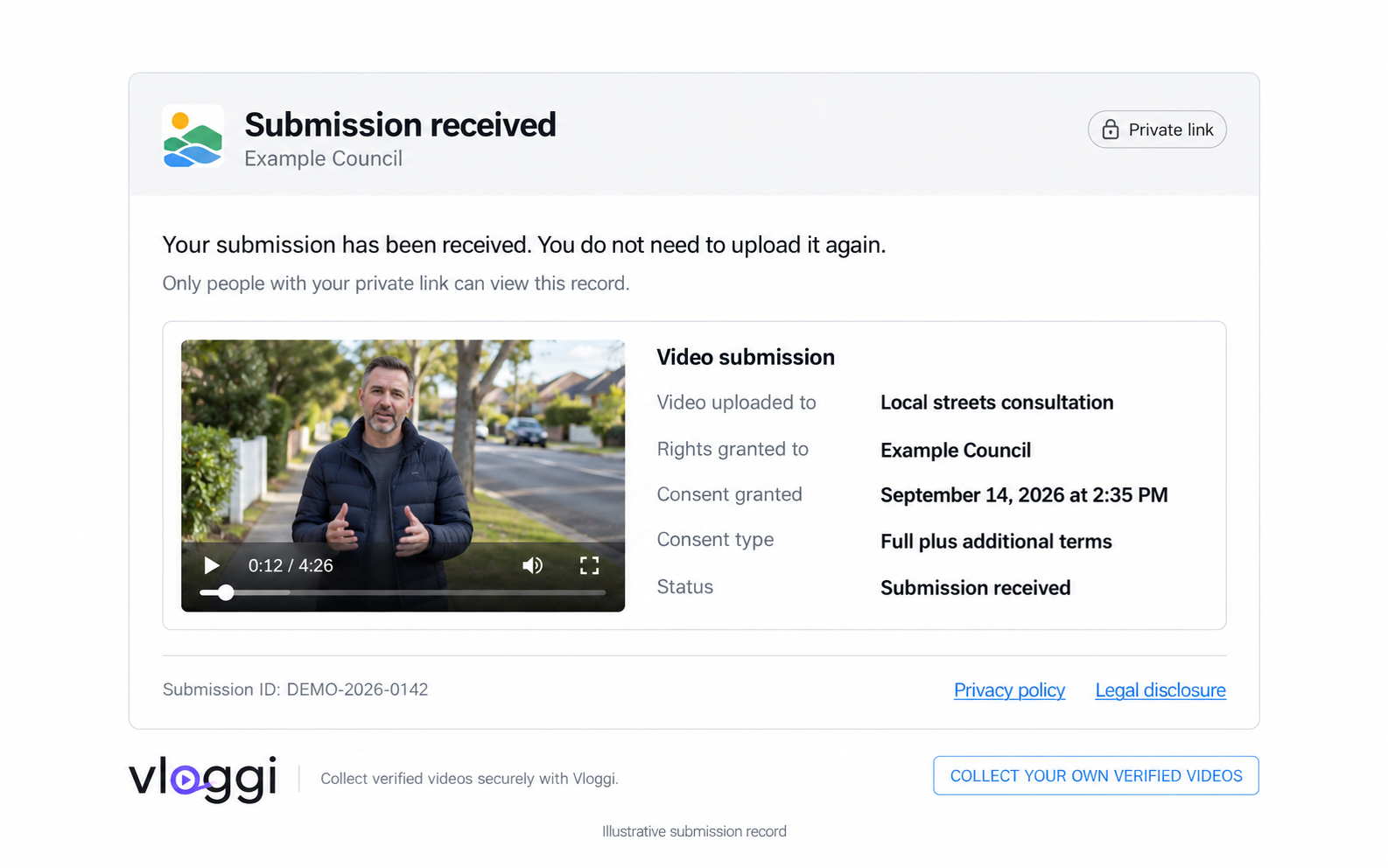This screenshot has height=868, width=1388.
Task: Click the 'Status' label
Action: point(685,587)
